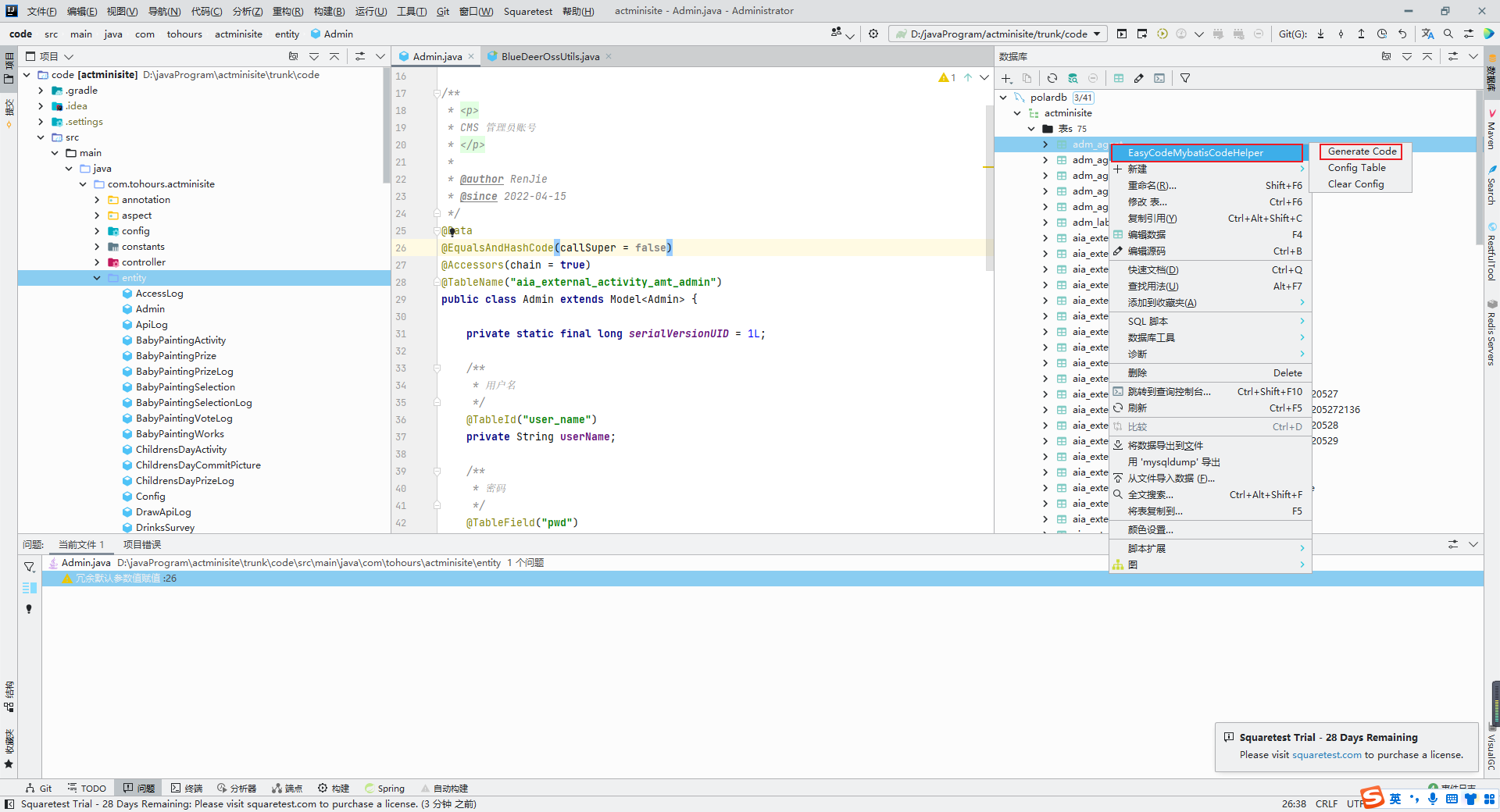Click the Git push arrow icon
This screenshot has width=1500, height=812.
[x=1361, y=34]
